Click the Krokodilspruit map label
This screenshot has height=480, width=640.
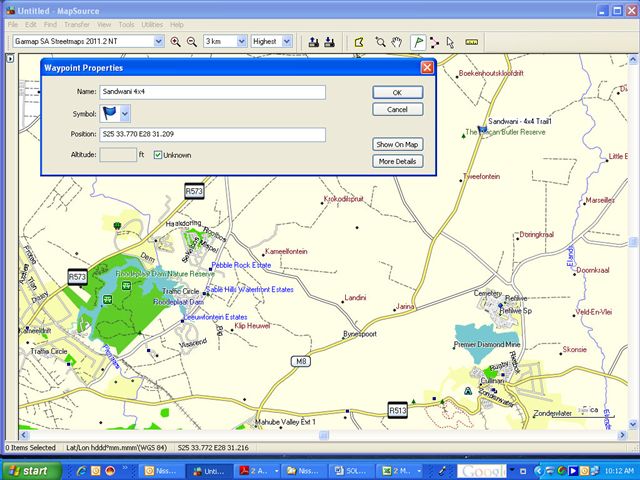(x=344, y=199)
